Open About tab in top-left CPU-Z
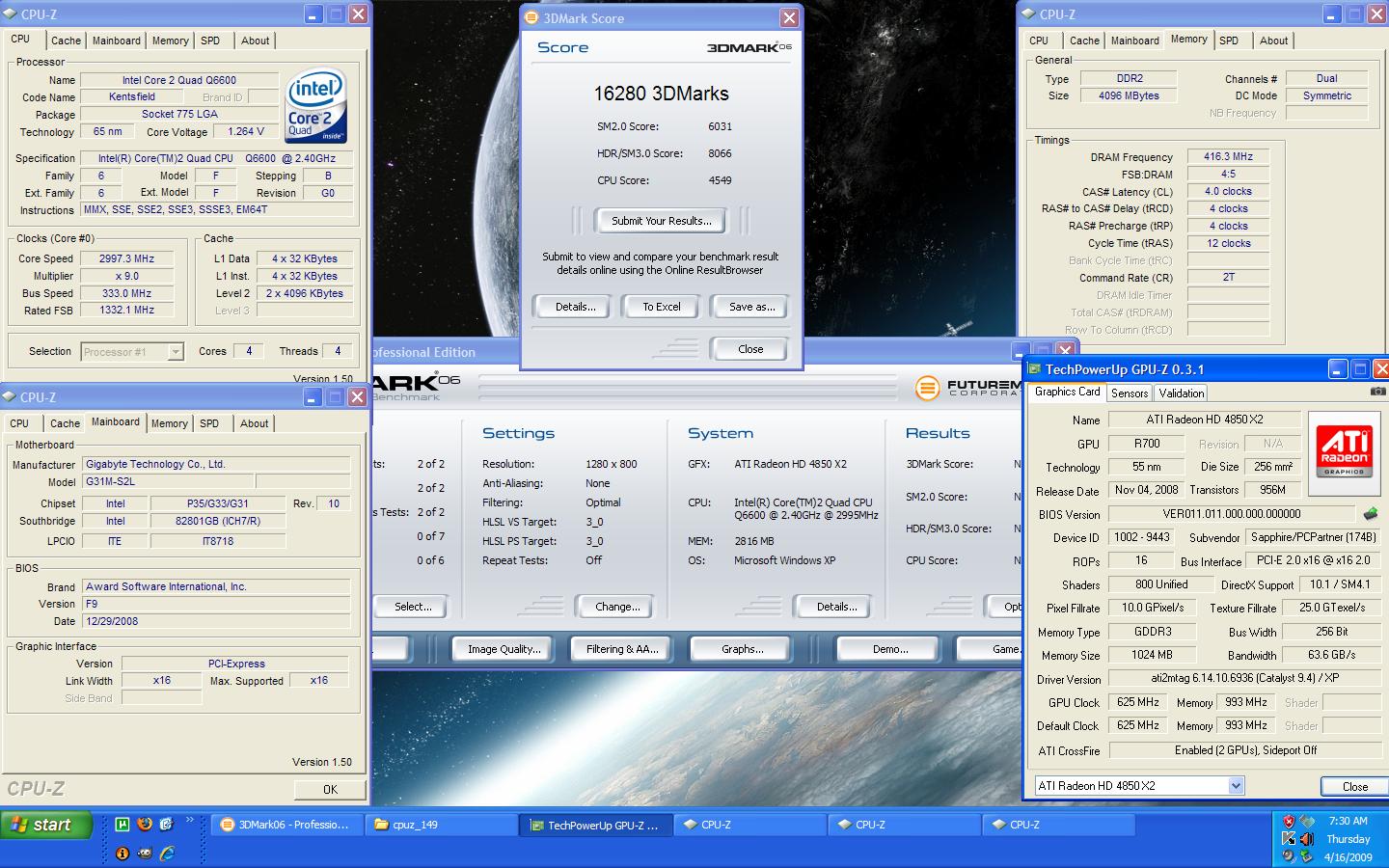1389x868 pixels. [256, 41]
